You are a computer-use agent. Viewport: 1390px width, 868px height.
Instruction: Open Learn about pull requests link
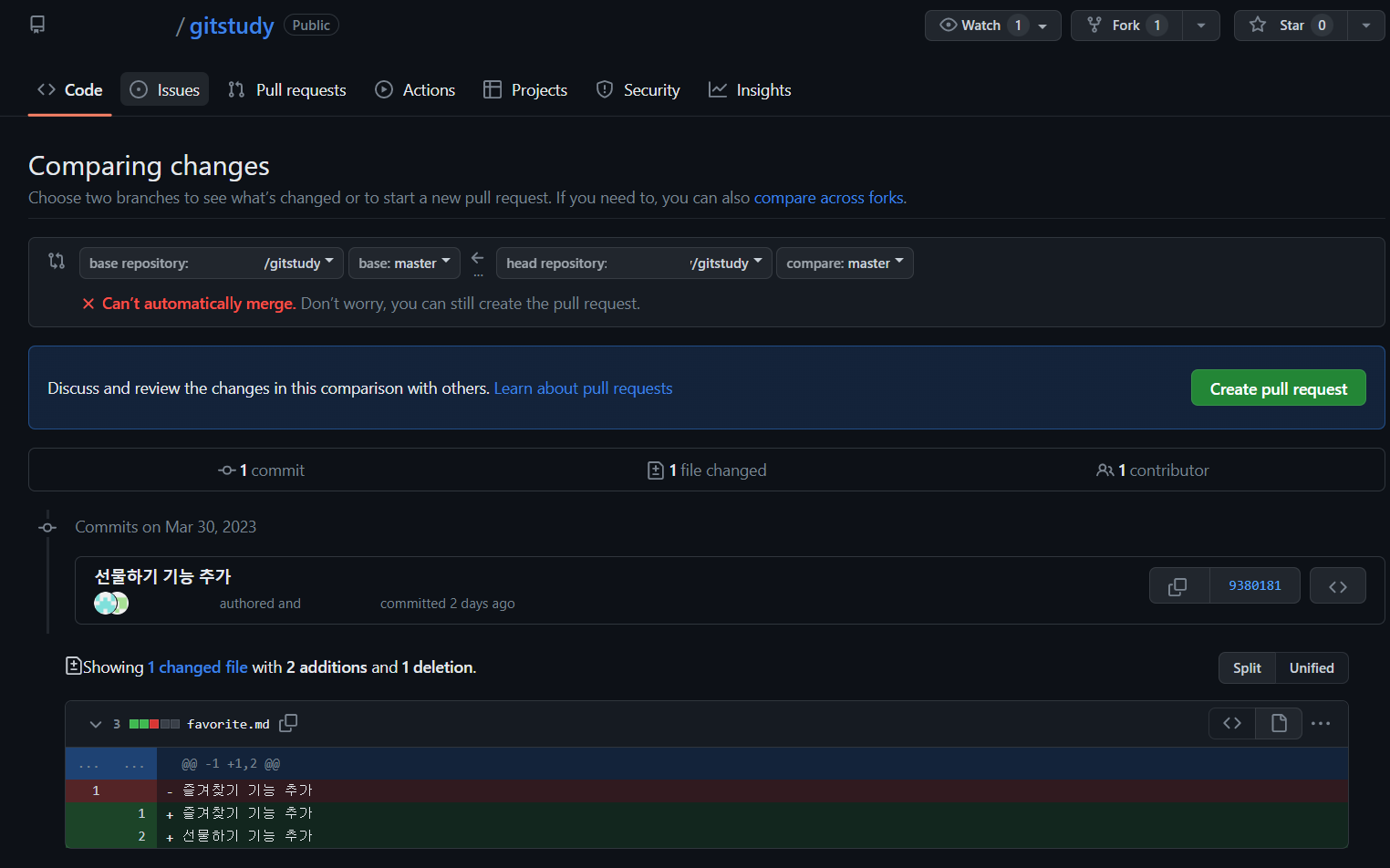583,388
